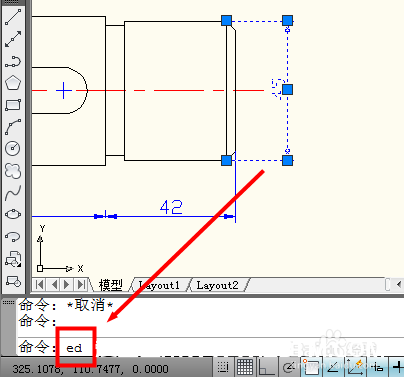Select the Ellipse tool
Image resolution: width=404 pixels, height=377 pixels.
click(x=13, y=214)
